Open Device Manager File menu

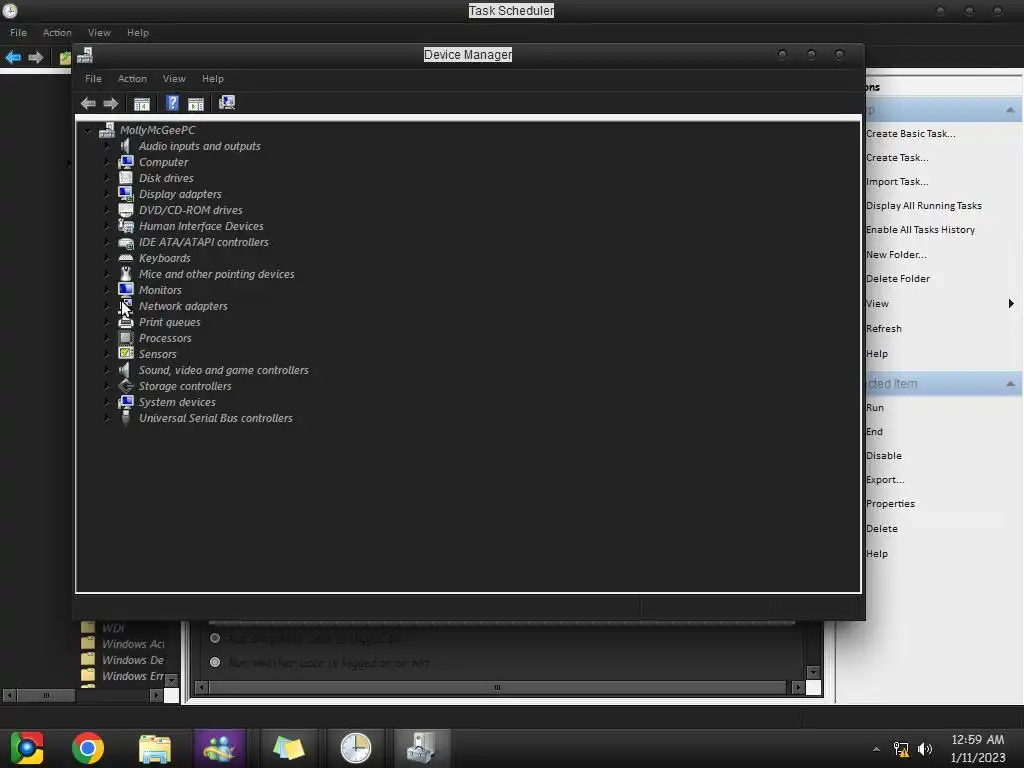point(93,78)
